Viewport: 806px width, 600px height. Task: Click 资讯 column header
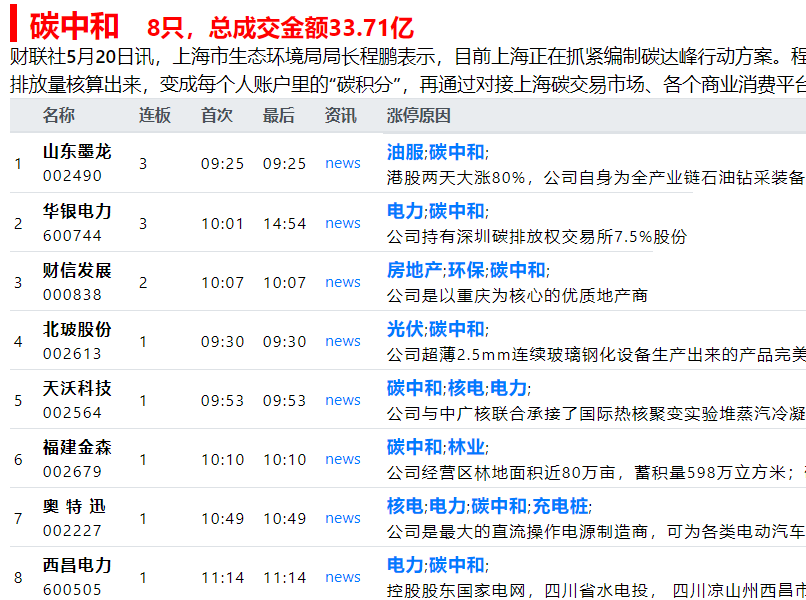[x=340, y=116]
